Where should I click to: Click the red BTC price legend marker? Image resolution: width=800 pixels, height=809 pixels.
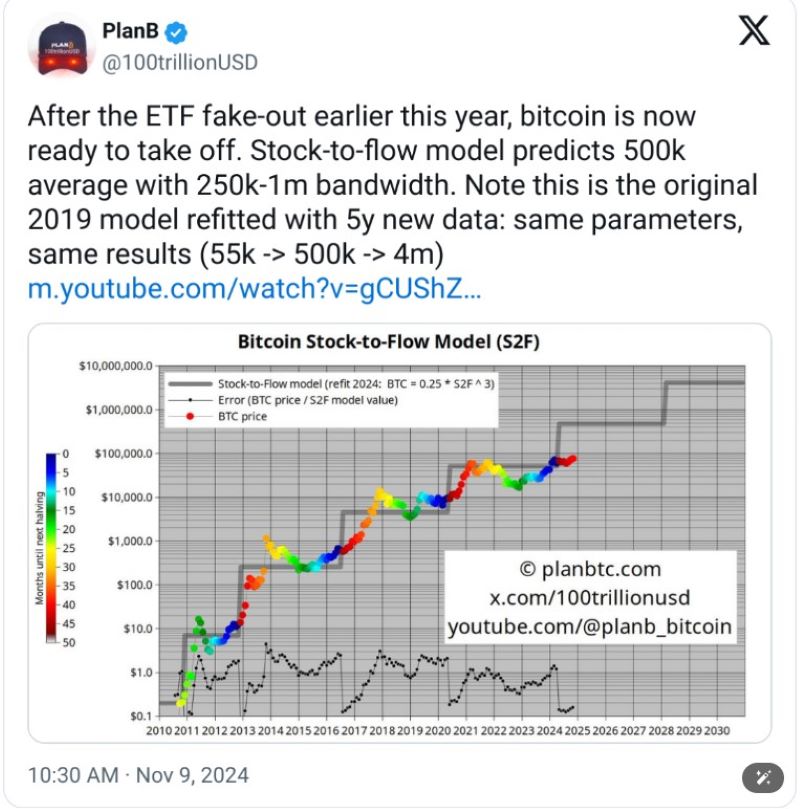click(x=190, y=416)
